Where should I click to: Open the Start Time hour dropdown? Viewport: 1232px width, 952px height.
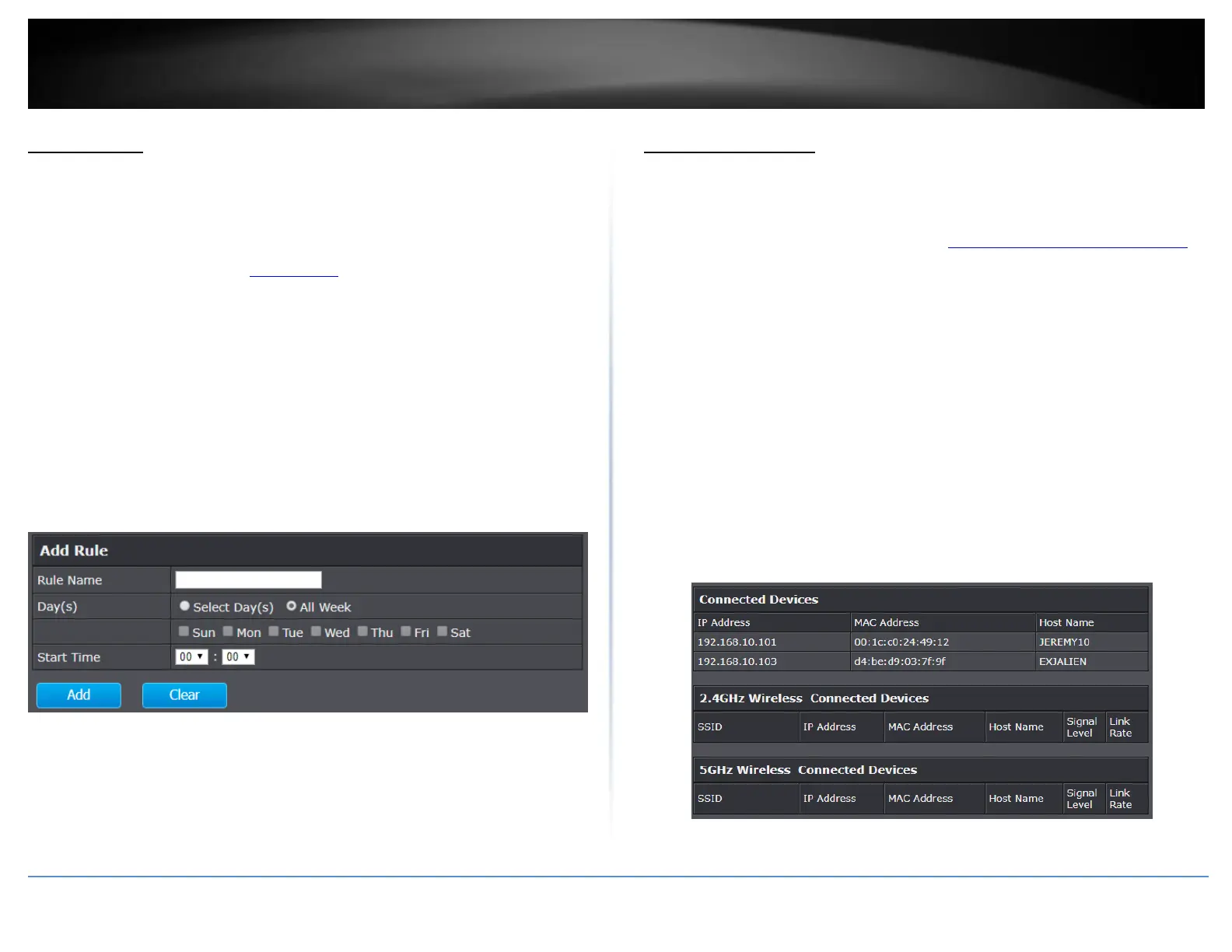point(191,656)
